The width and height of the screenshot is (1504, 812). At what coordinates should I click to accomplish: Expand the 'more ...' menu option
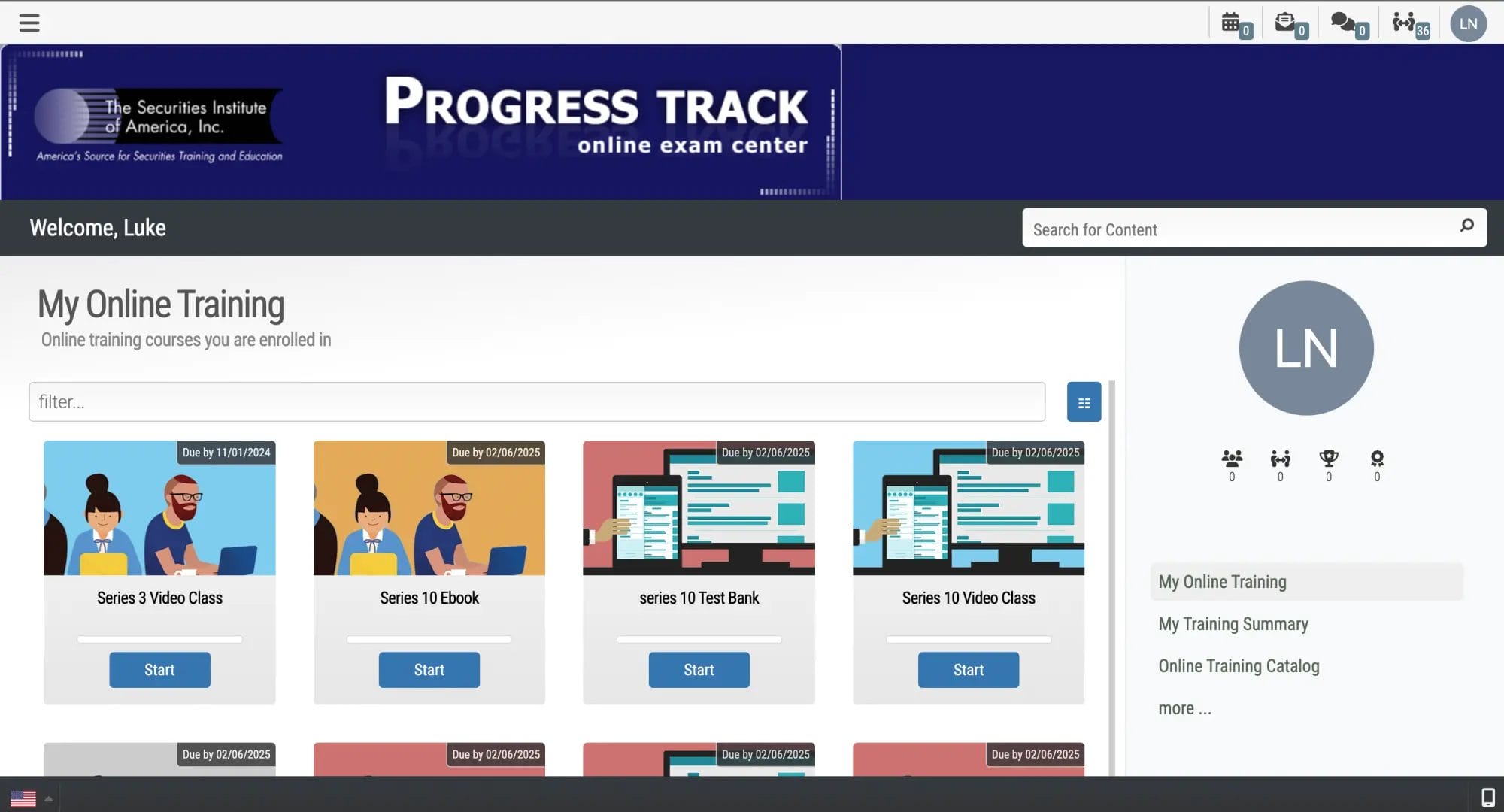click(x=1185, y=707)
